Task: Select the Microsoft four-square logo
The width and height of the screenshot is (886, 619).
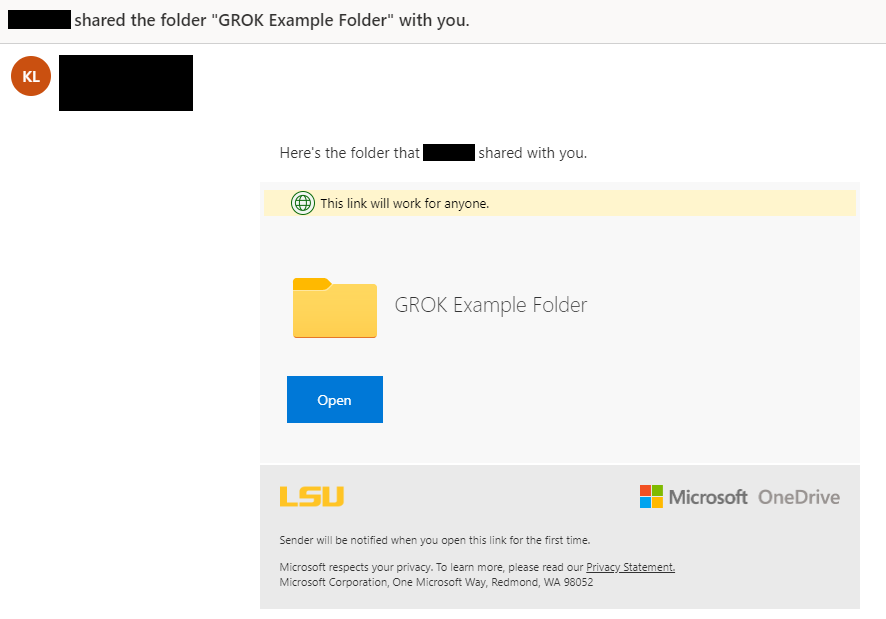Action: click(651, 496)
